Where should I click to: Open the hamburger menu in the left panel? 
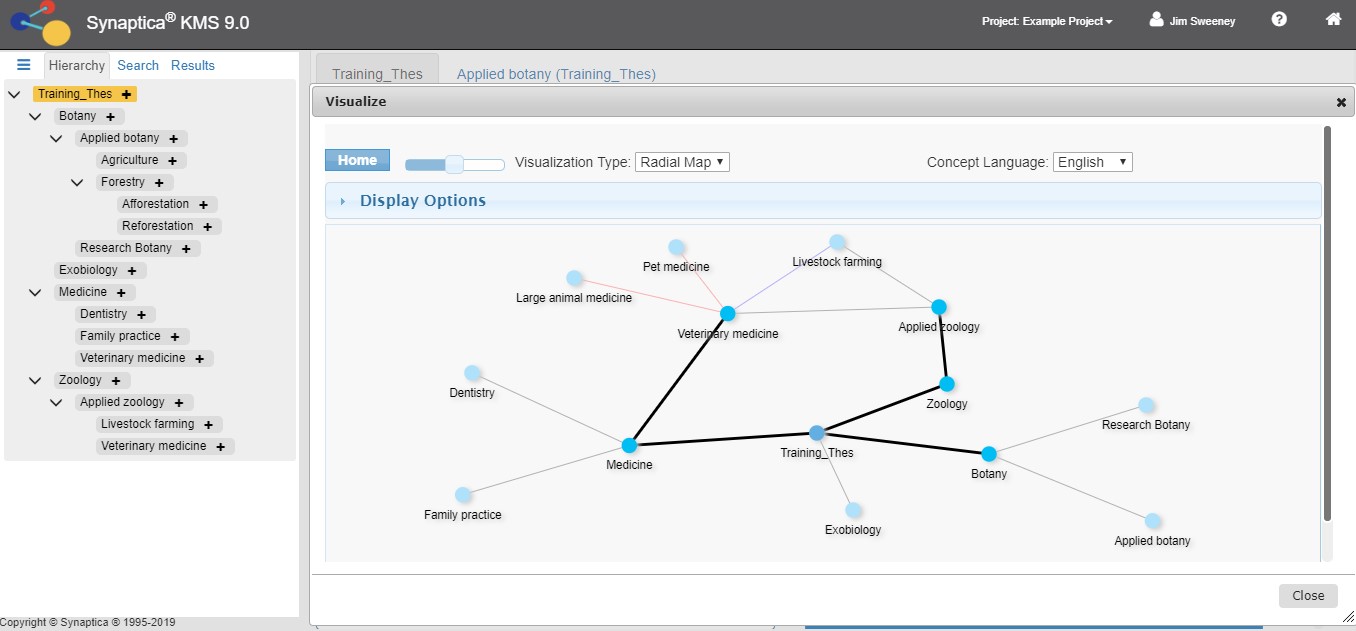pos(22,64)
